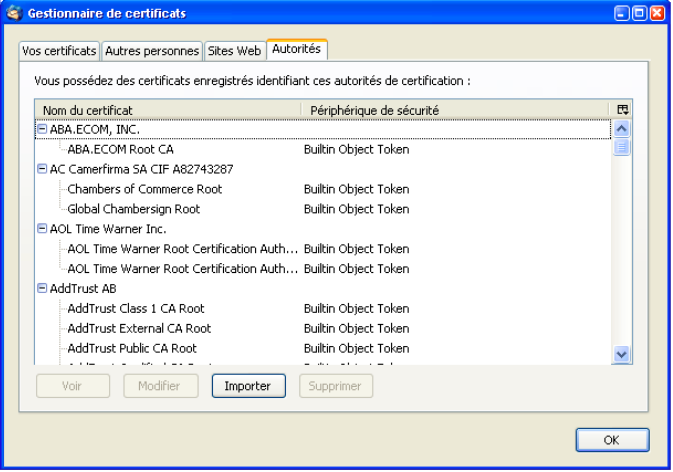Viewport: 673px width, 472px height.
Task: Confirm with the OK button
Action: coord(612,440)
